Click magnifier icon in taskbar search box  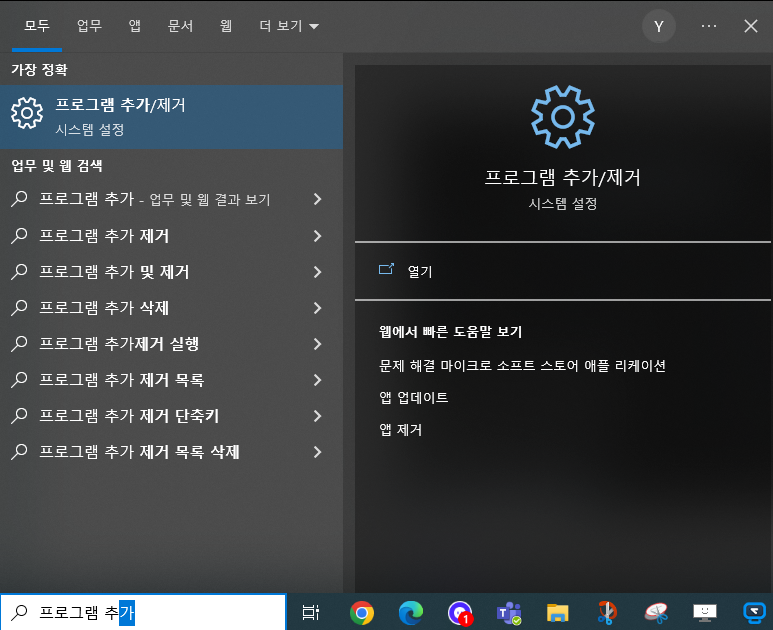click(19, 612)
